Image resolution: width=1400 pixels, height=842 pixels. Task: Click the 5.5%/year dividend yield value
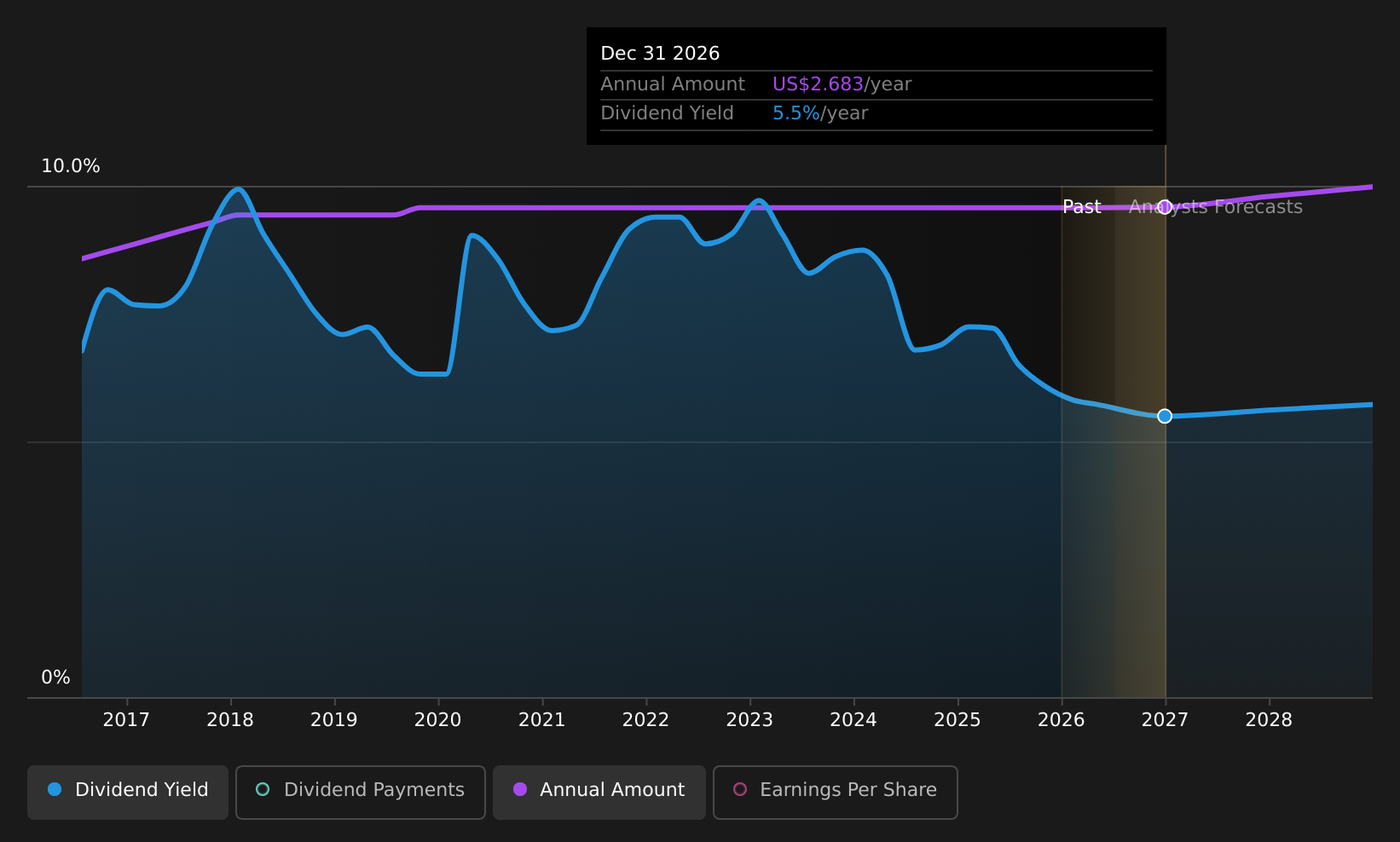pyautogui.click(x=820, y=113)
